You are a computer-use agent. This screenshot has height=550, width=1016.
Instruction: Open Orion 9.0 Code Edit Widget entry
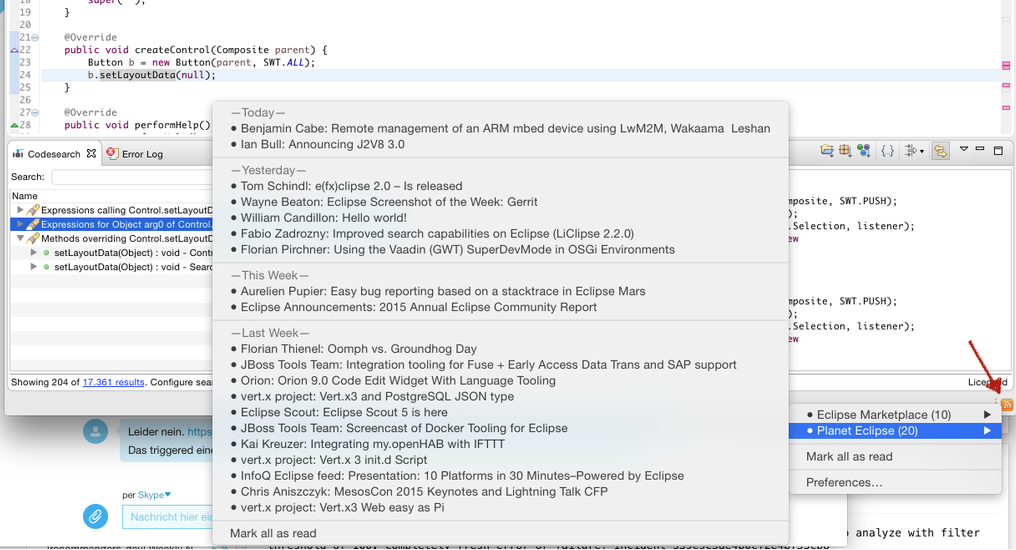(500, 381)
